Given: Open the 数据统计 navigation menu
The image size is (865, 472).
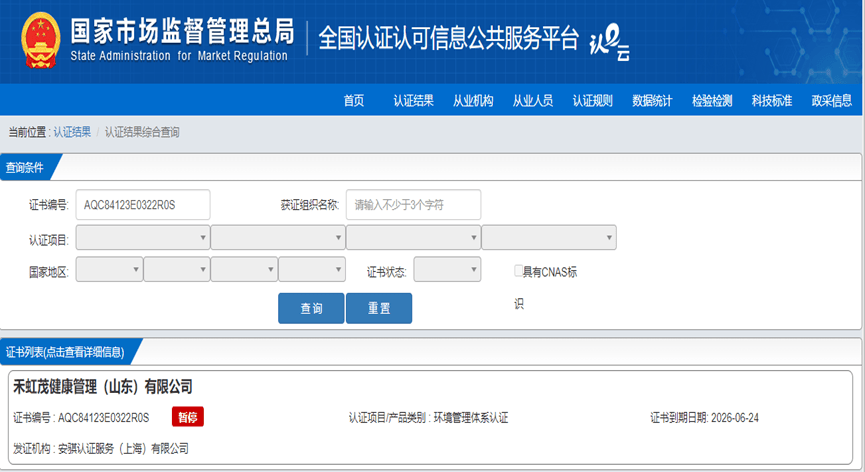Looking at the screenshot, I should pos(652,101).
